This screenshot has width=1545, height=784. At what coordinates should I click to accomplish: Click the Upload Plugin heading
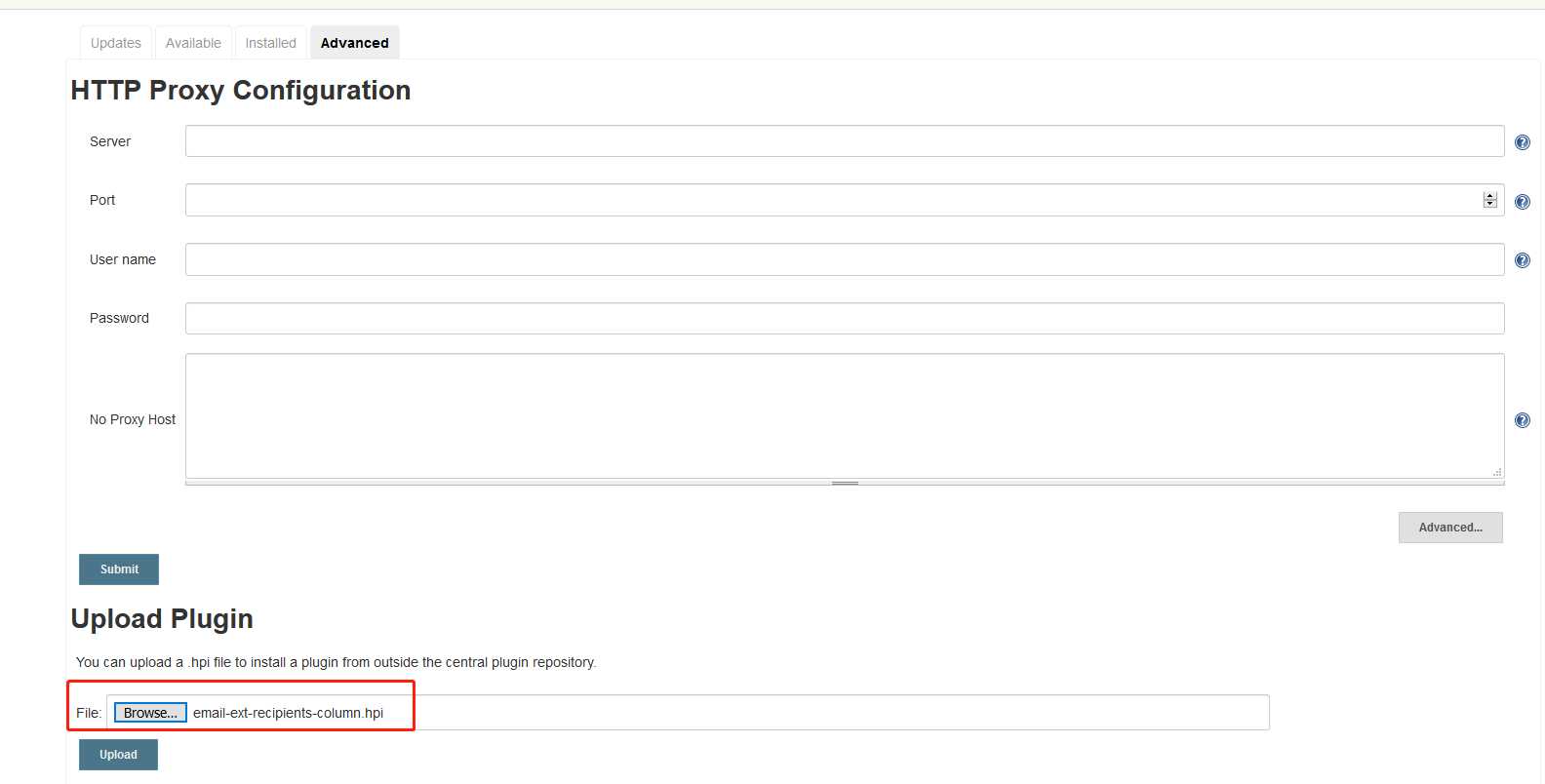click(x=162, y=618)
